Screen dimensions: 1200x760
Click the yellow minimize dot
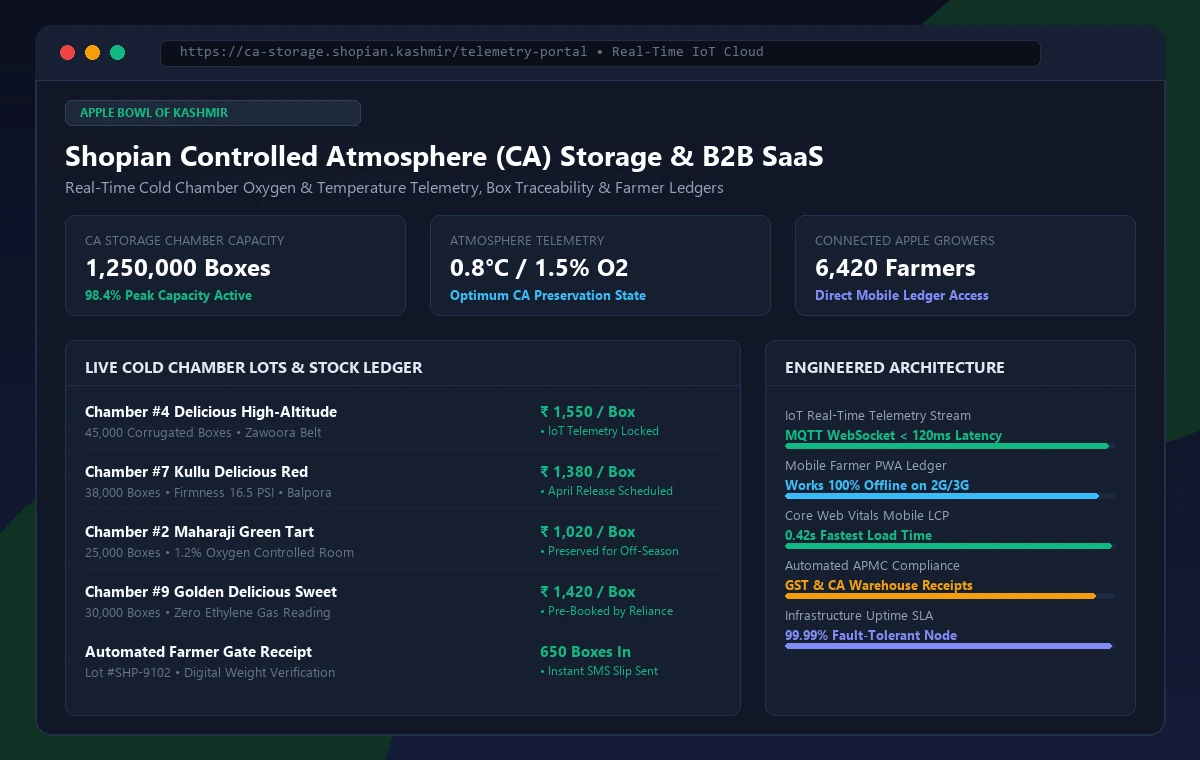tap(93, 53)
